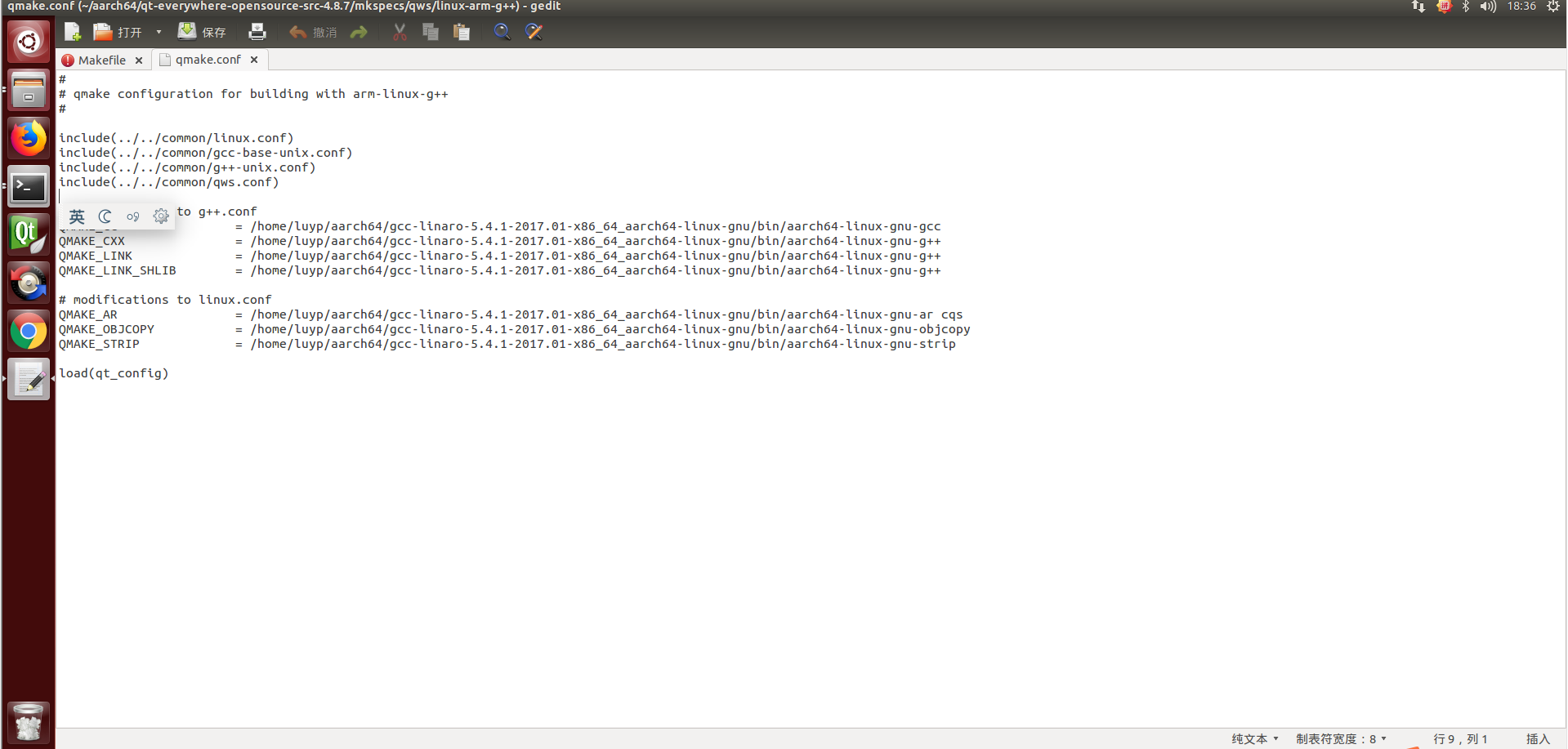This screenshot has height=749, width=1568.
Task: Open the software updater launcher icon
Action: tap(29, 283)
